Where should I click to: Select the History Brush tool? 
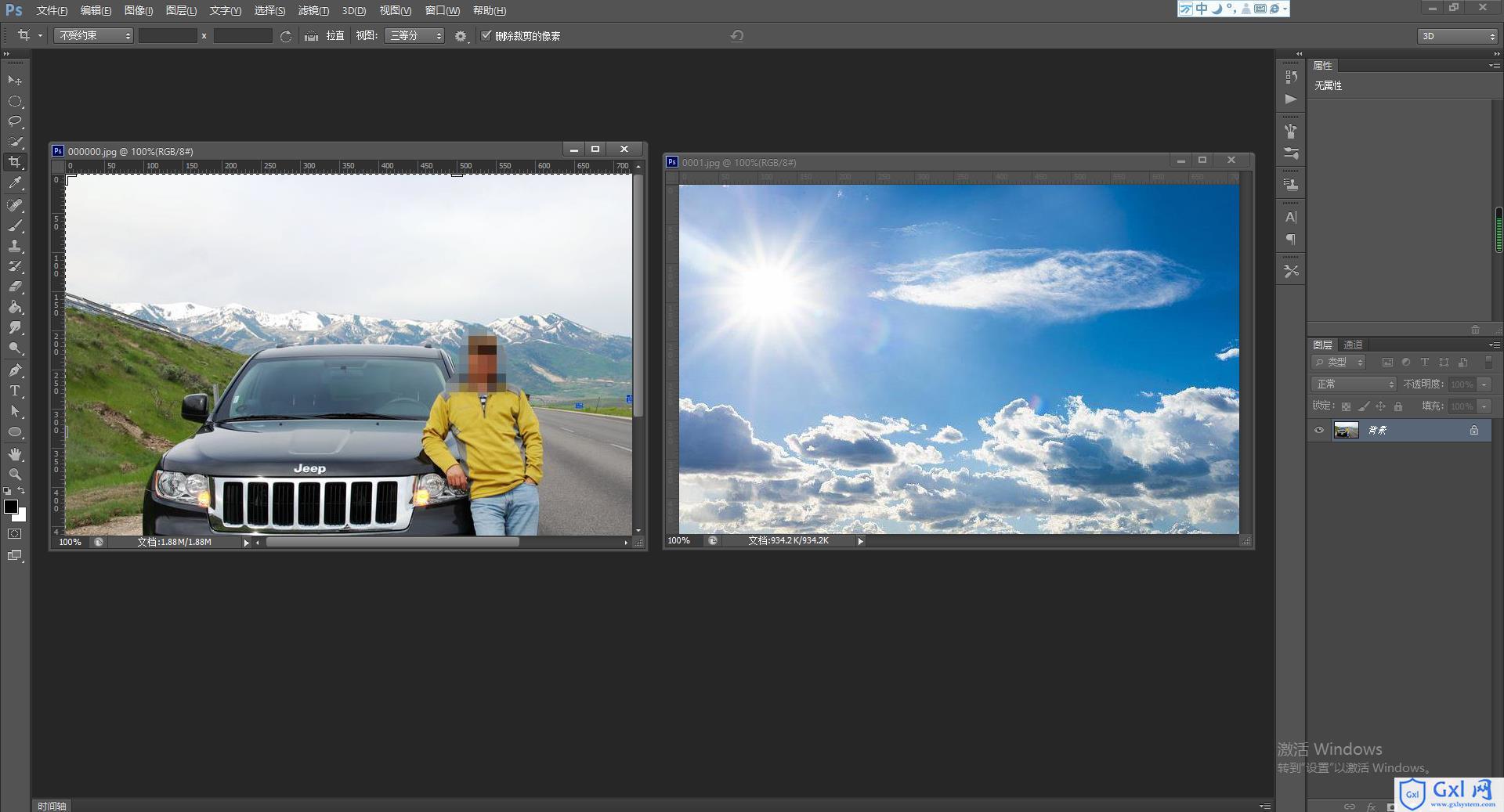(x=15, y=266)
